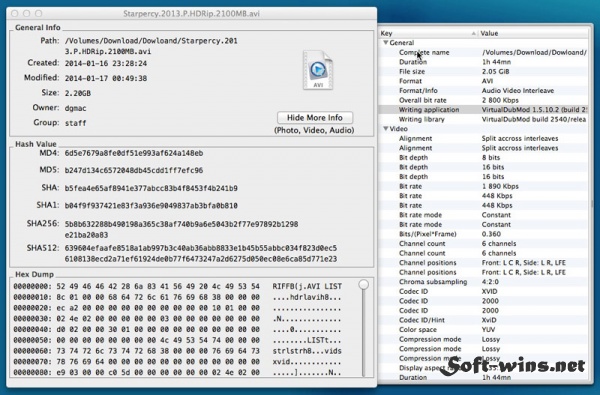Click the window title Starpercy.2013.P.HDRip.2100MB.avi

coord(191,14)
